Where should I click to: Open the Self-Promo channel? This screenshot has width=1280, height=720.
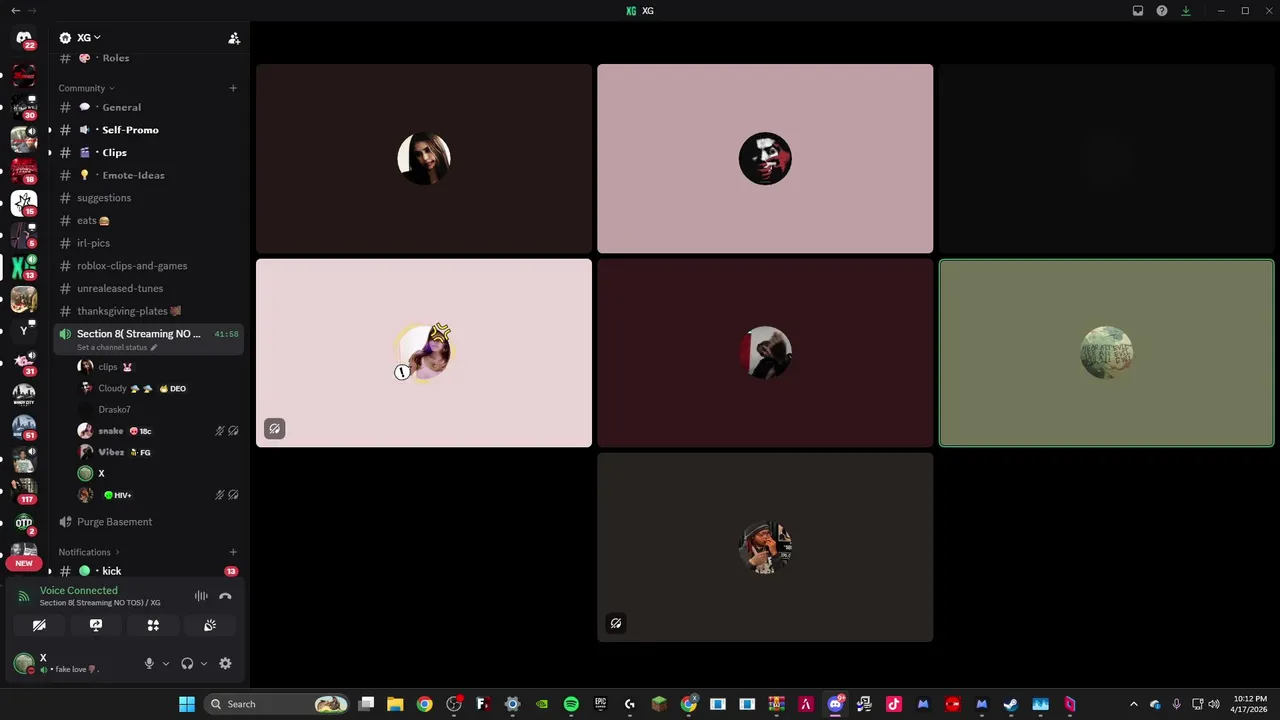tap(148, 130)
